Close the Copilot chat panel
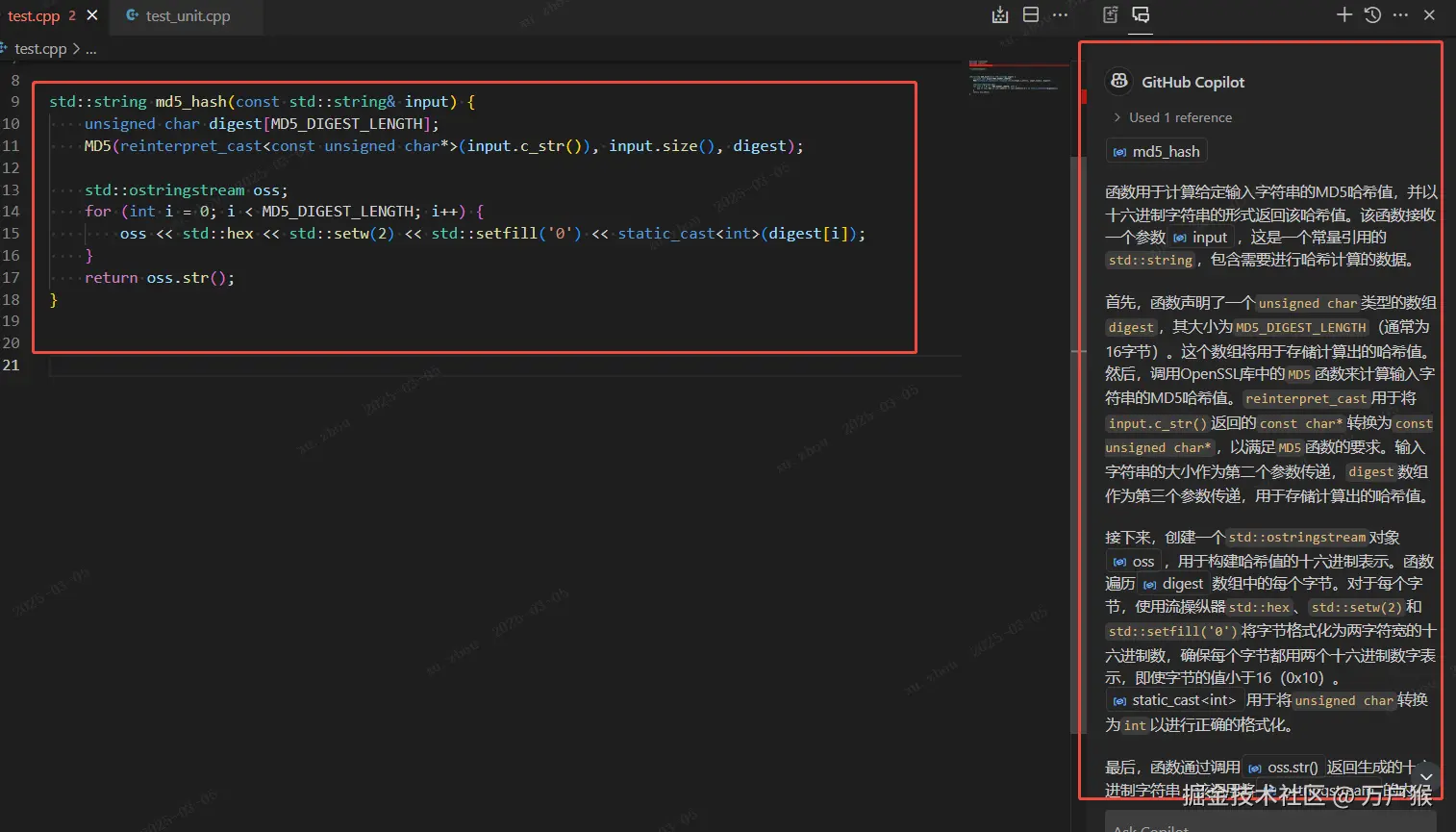The image size is (1456, 832). [x=1429, y=14]
